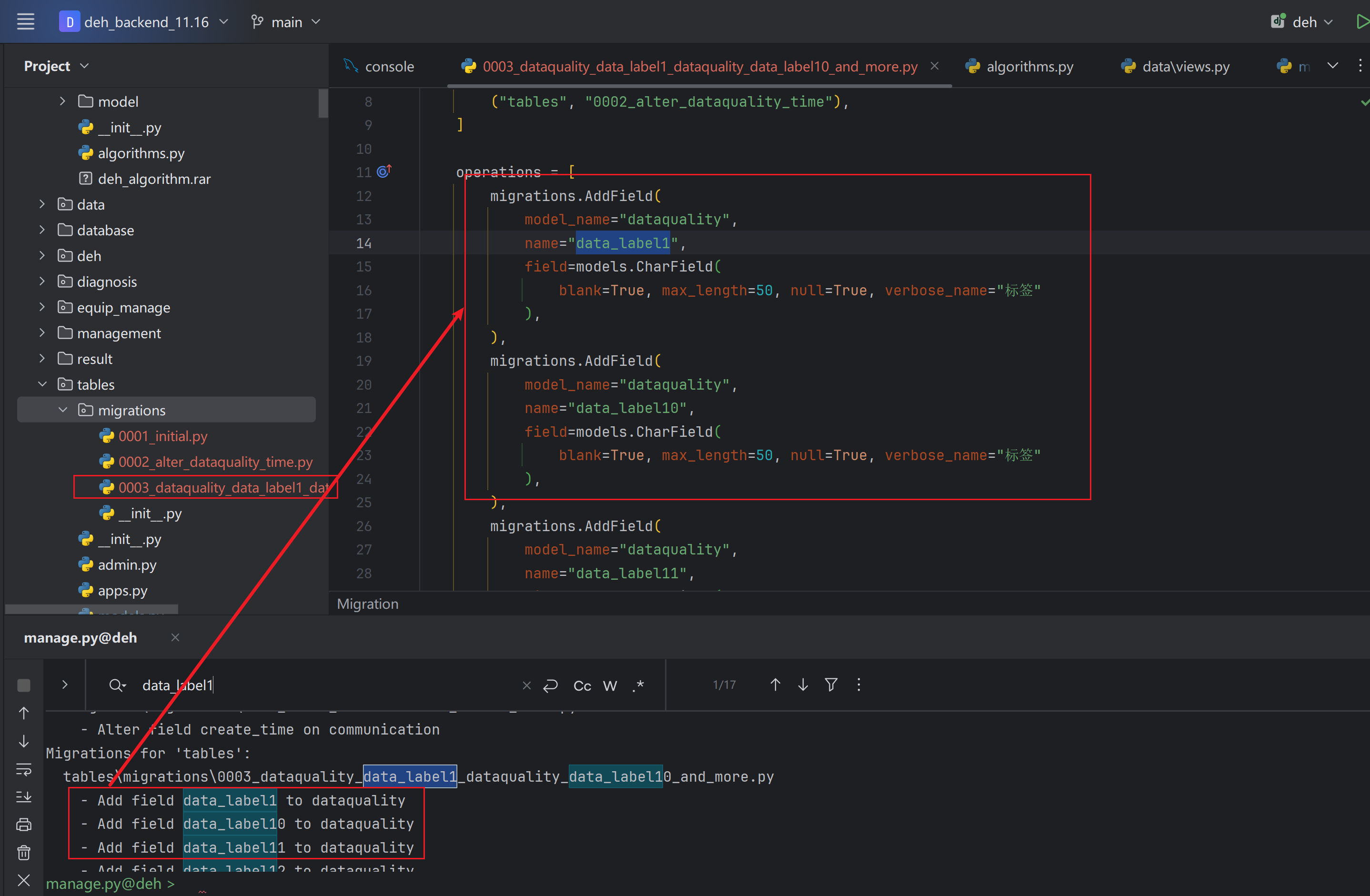The height and width of the screenshot is (896, 1370).
Task: Click the stop process square icon
Action: point(24,685)
